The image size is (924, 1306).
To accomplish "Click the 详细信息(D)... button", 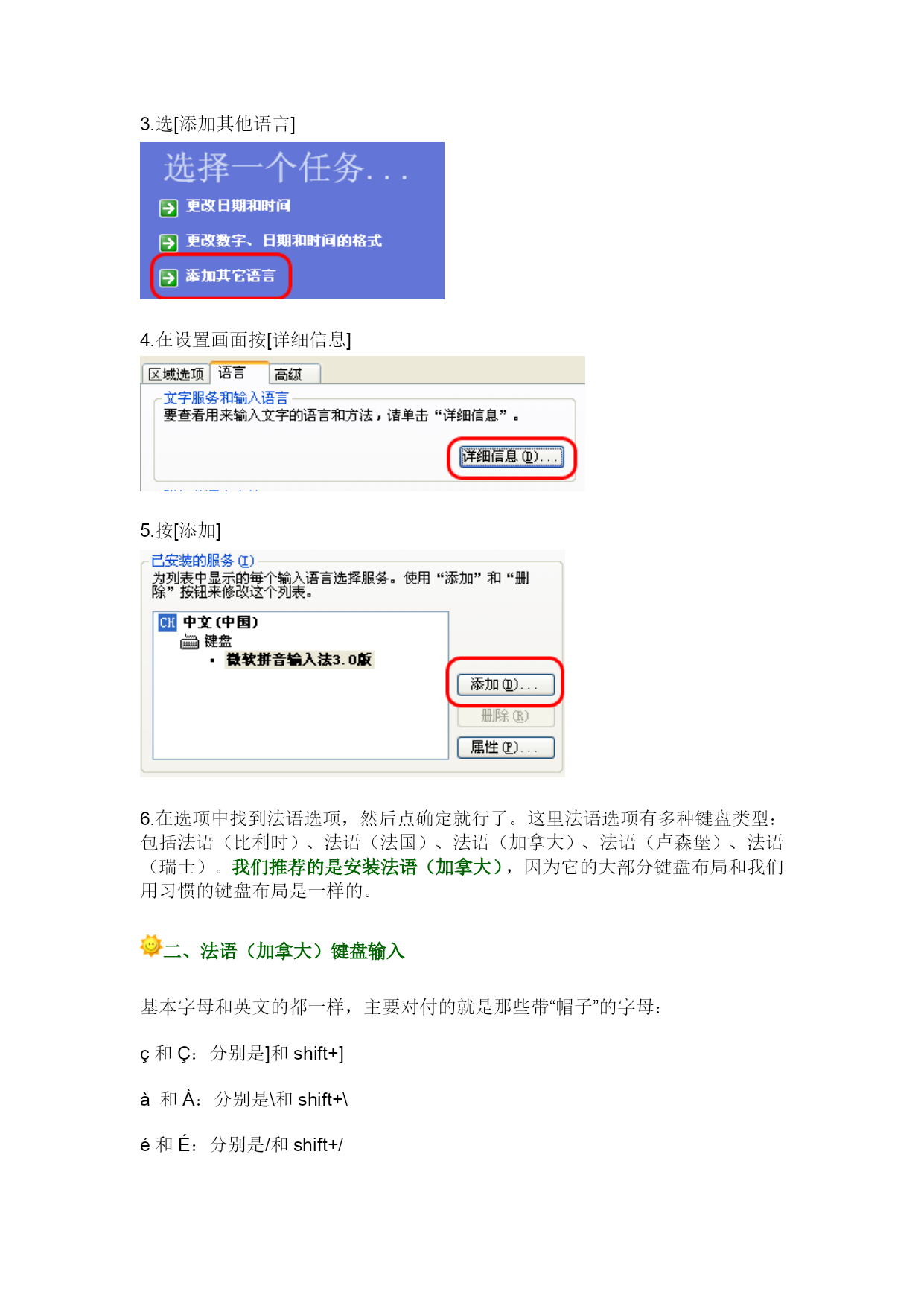I will pyautogui.click(x=512, y=457).
